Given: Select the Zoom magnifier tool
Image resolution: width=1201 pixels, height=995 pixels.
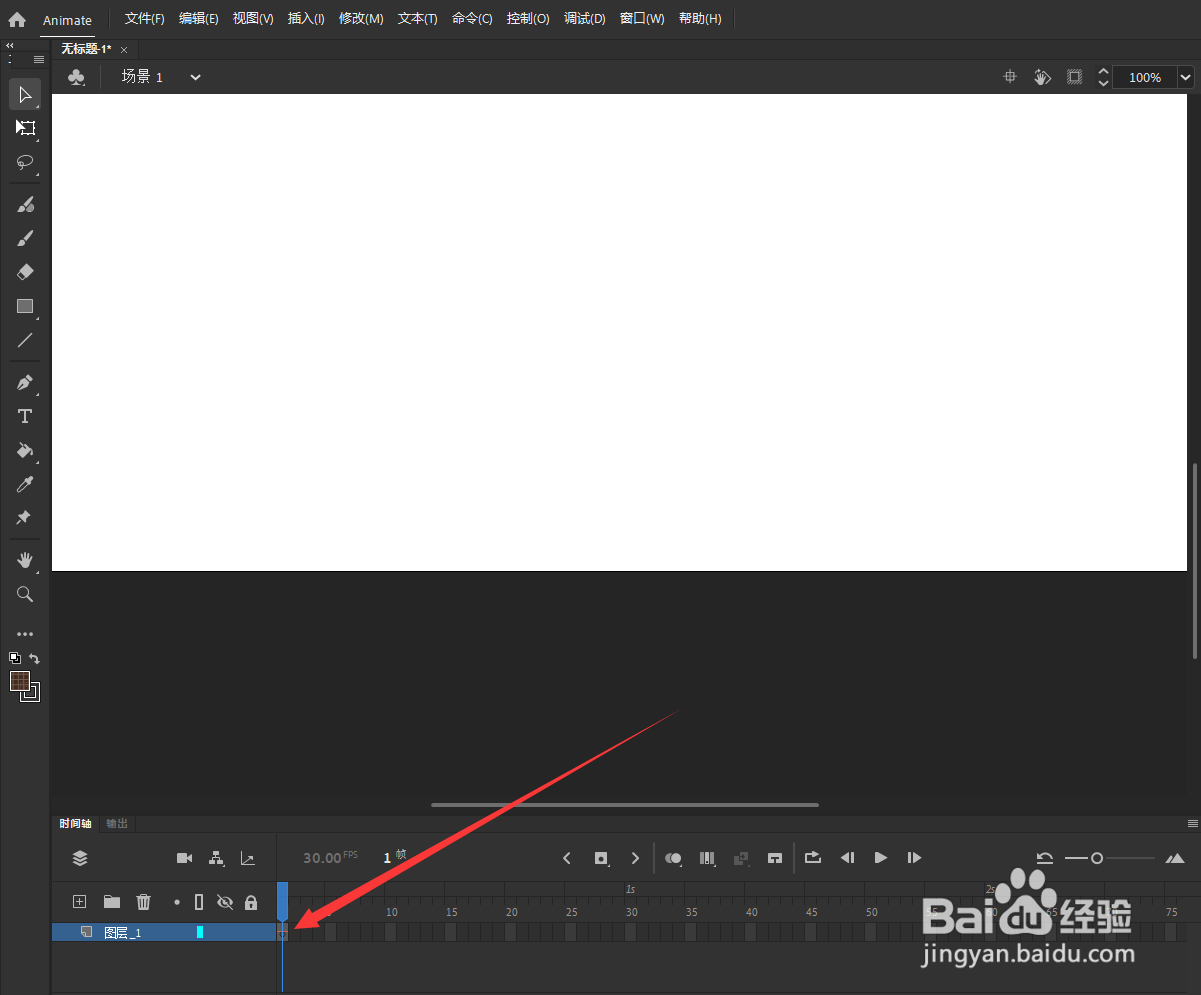Looking at the screenshot, I should point(26,594).
